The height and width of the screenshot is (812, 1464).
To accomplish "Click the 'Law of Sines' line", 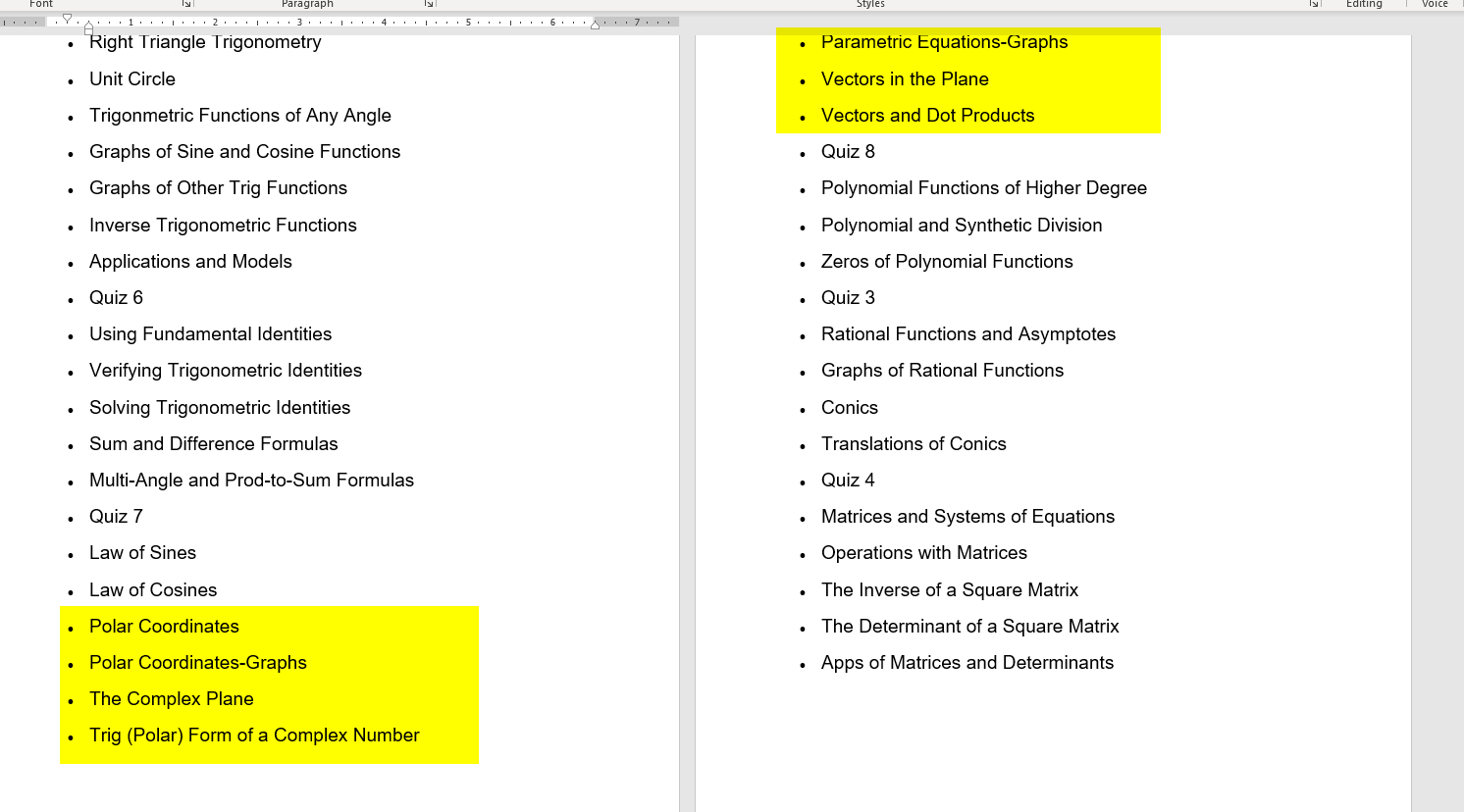I will point(142,553).
